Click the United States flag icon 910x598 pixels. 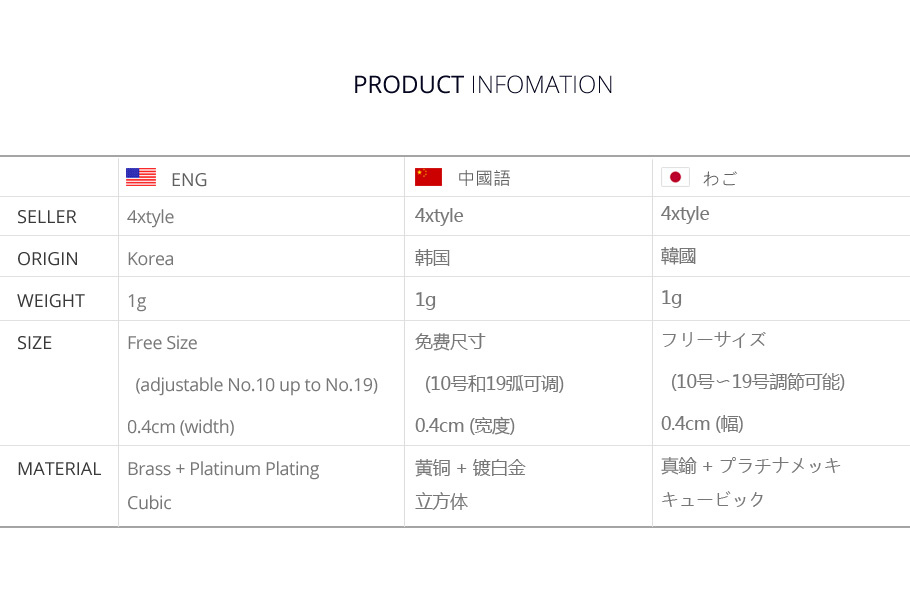[x=141, y=178]
